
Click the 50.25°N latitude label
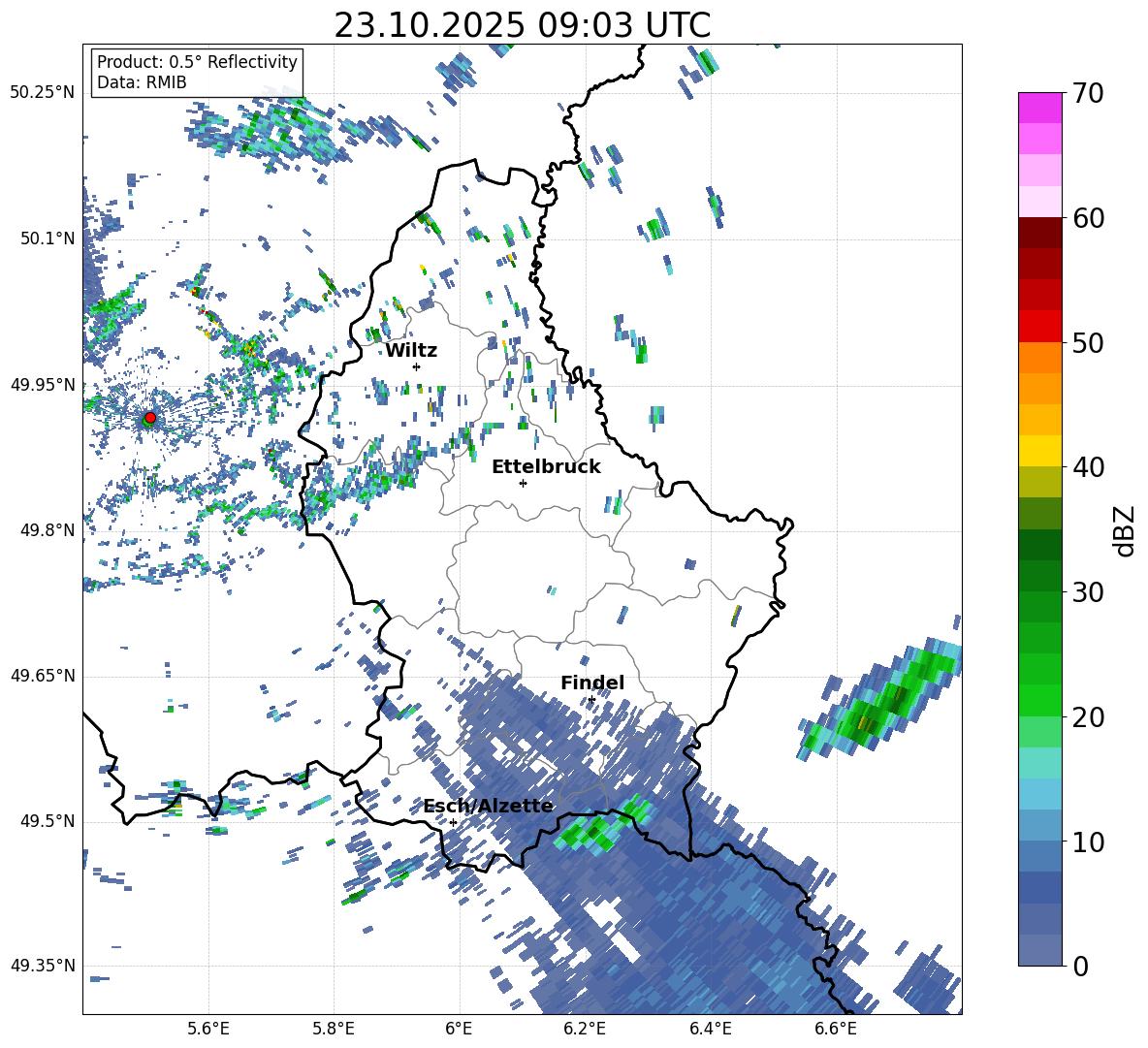(43, 93)
